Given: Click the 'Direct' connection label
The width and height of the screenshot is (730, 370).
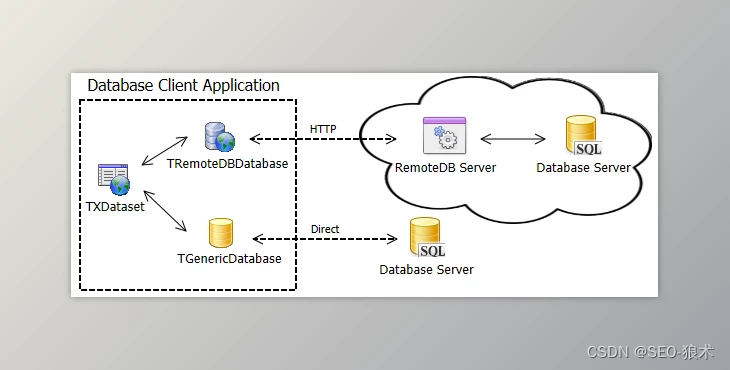Looking at the screenshot, I should click(x=325, y=229).
